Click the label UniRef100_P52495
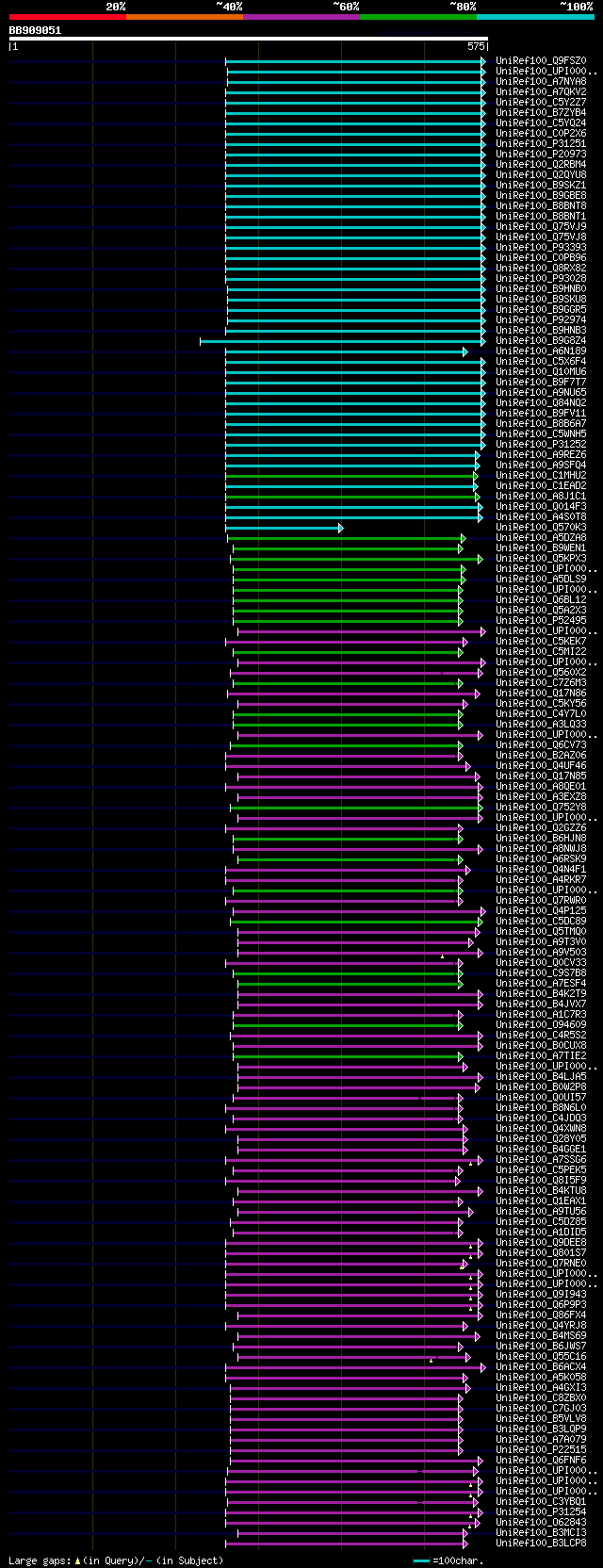603x1568 pixels. click(x=541, y=620)
